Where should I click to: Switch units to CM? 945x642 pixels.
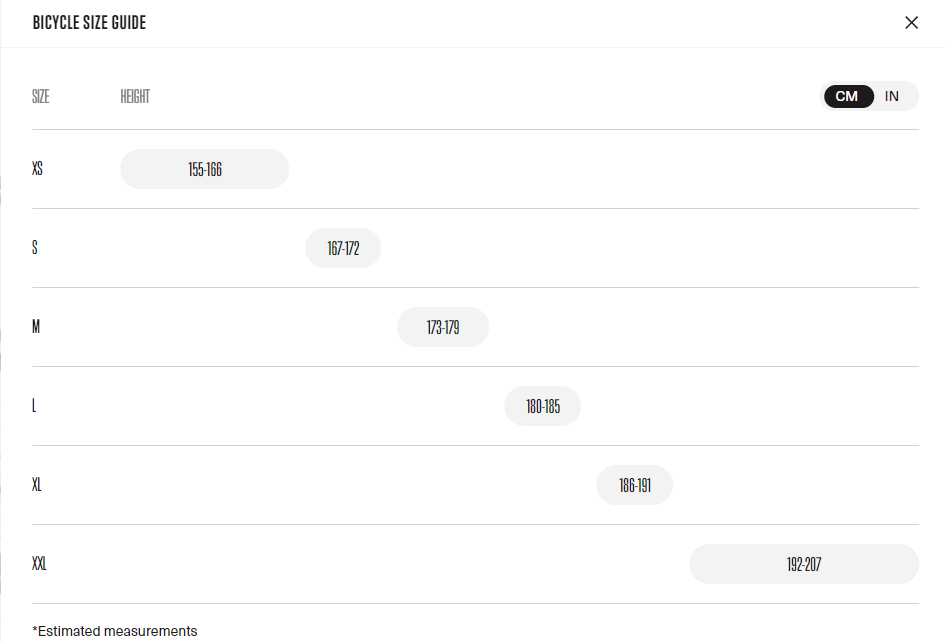click(847, 96)
